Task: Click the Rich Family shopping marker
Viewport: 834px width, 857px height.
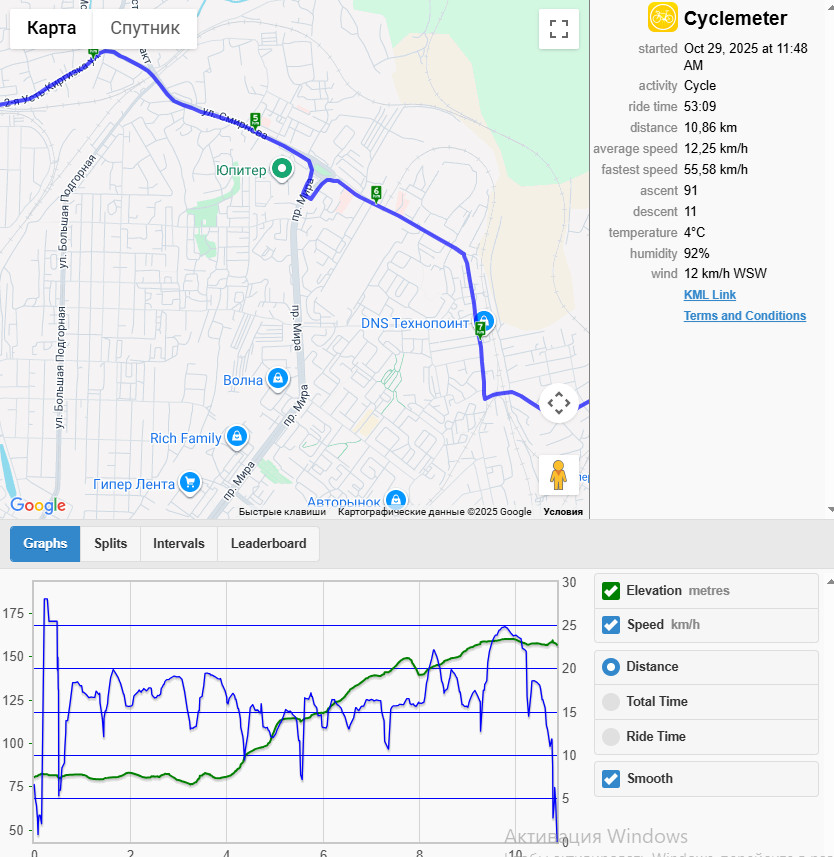Action: (237, 437)
